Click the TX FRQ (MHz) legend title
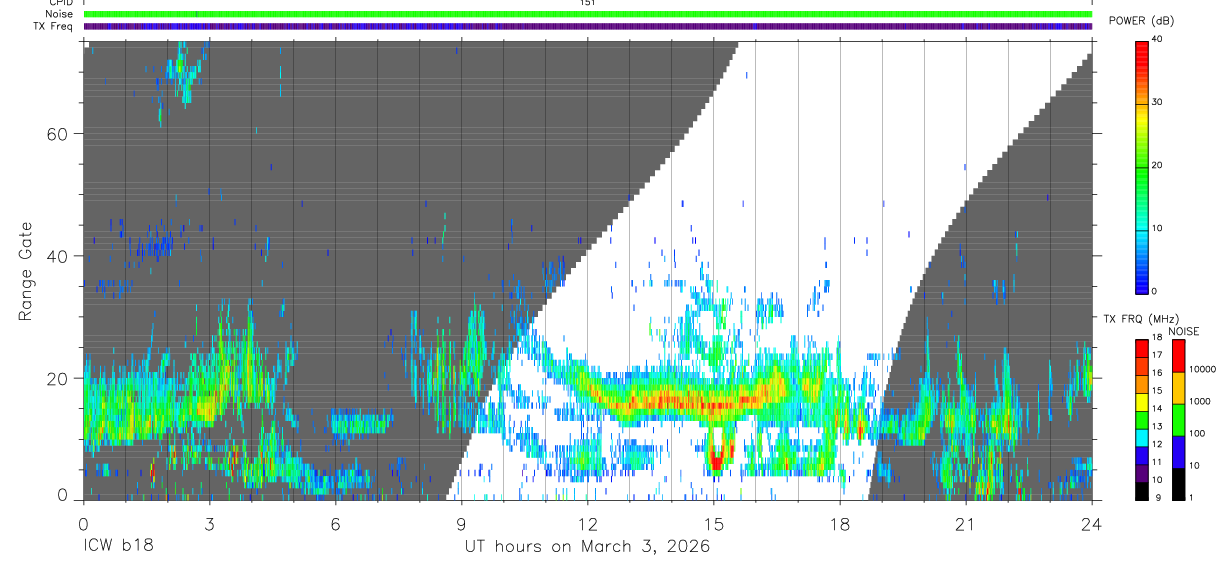Screen dimensions: 1228x567 point(1141,319)
